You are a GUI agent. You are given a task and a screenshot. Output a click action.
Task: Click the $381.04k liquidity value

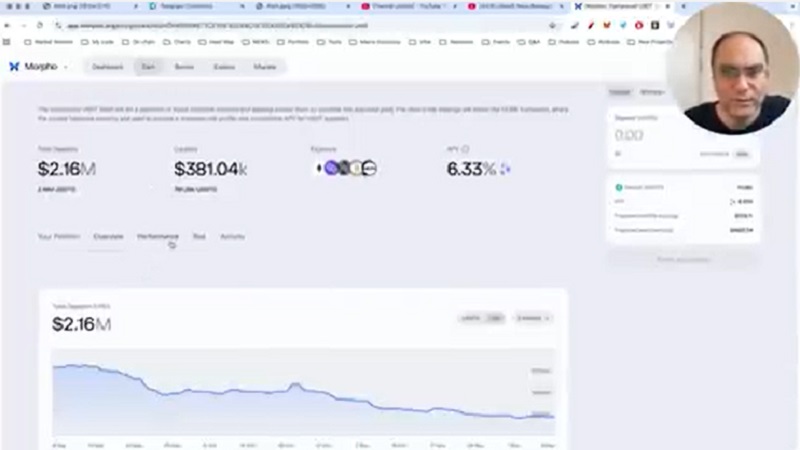pyautogui.click(x=211, y=169)
